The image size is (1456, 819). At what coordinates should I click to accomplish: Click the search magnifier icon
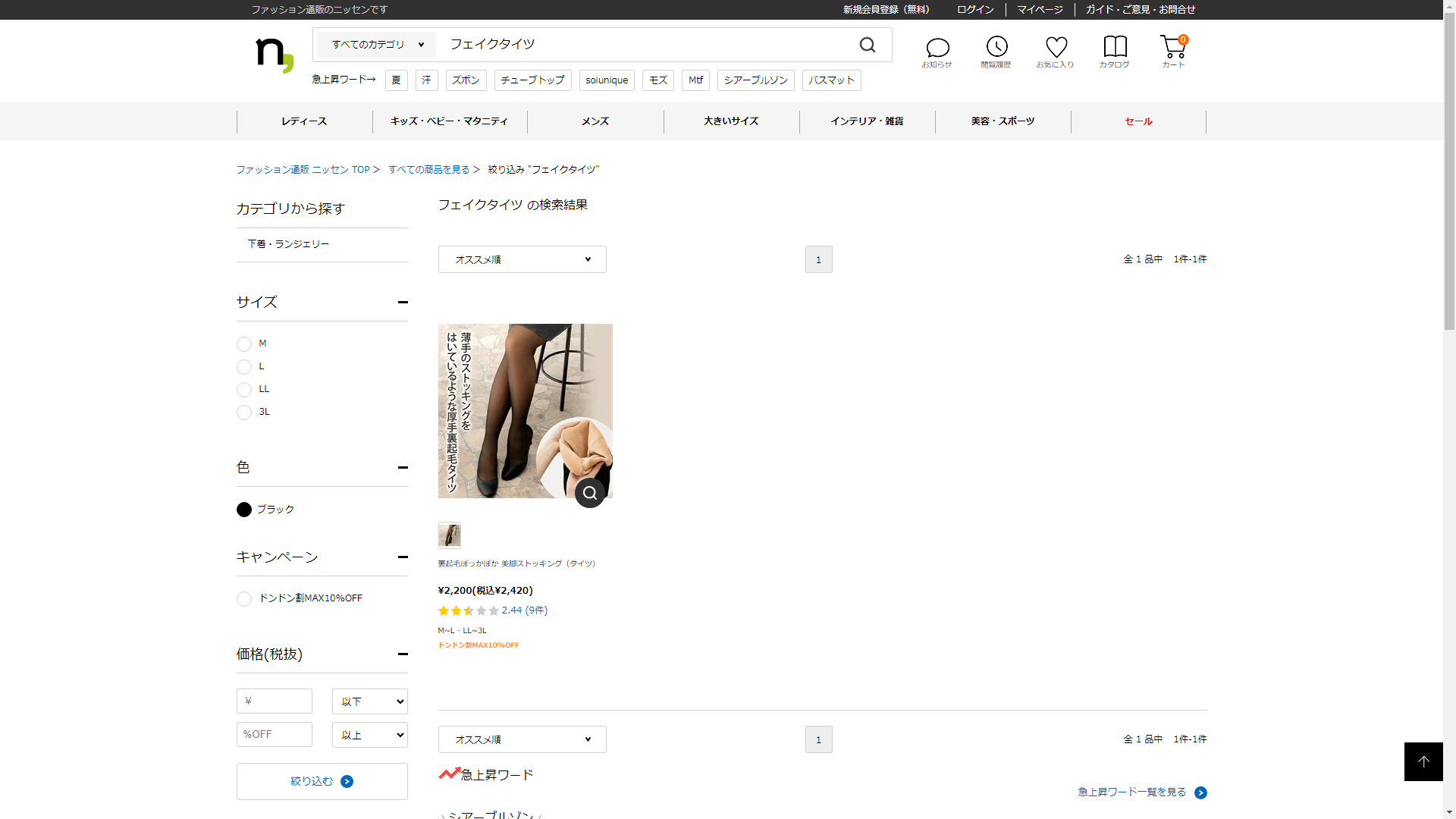868,45
